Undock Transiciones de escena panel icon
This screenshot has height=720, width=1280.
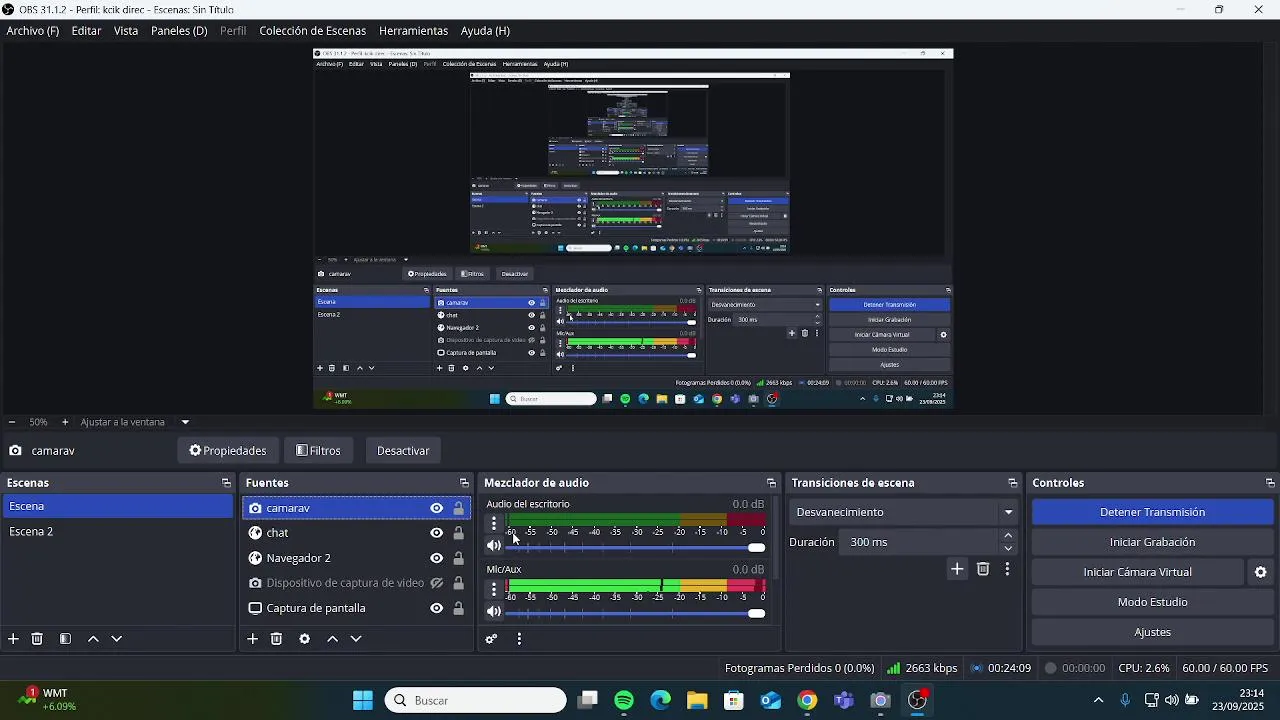pos(1012,483)
